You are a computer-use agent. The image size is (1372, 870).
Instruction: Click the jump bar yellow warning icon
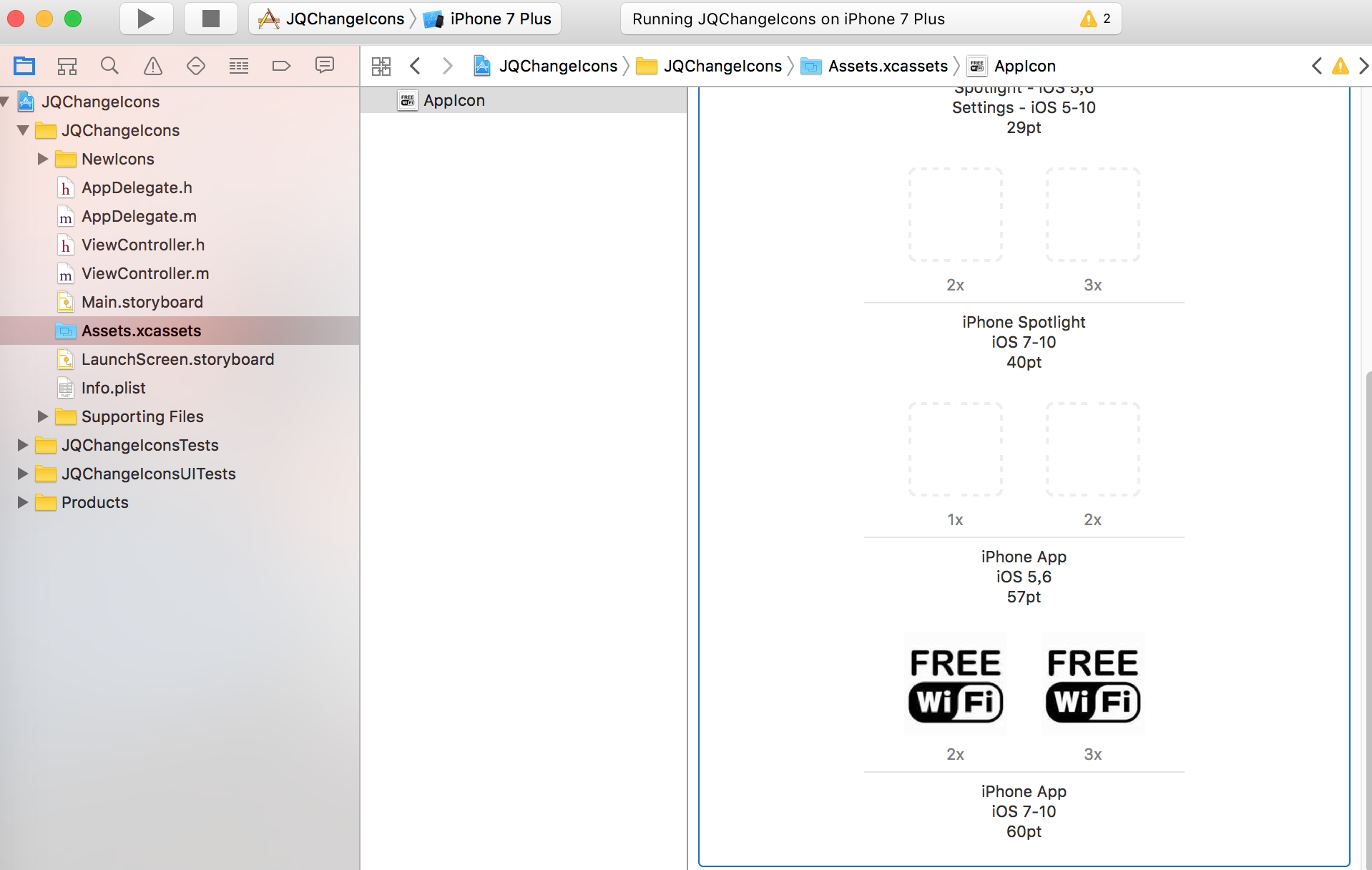point(1341,66)
